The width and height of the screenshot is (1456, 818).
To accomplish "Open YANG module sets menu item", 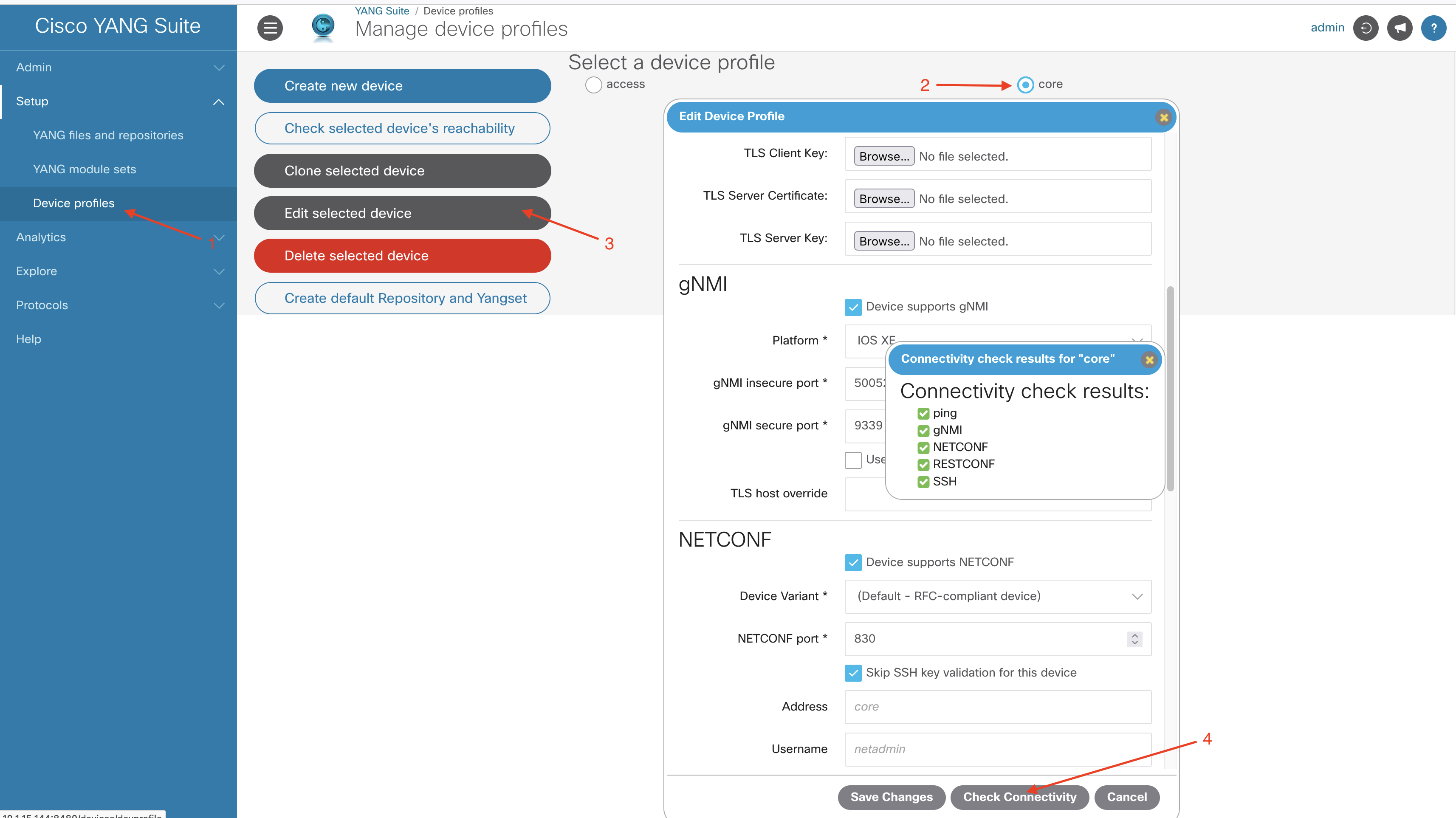I will coord(84,169).
